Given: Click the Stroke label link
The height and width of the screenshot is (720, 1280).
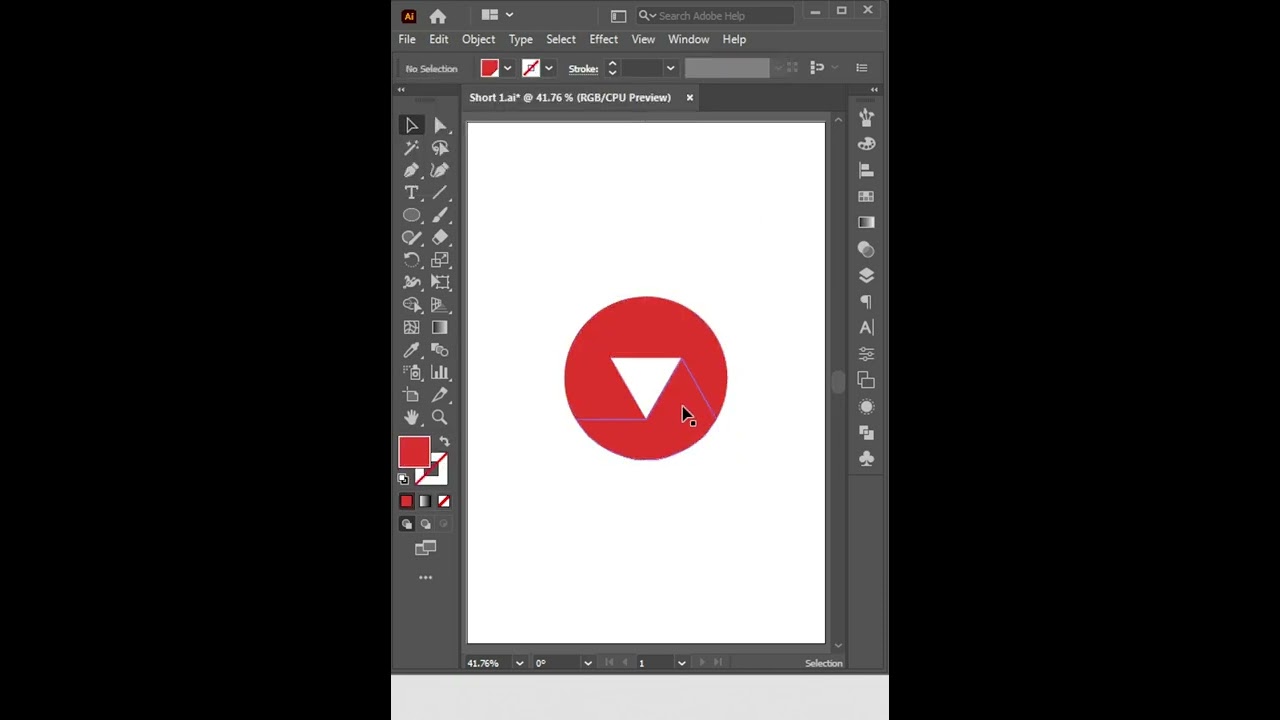Looking at the screenshot, I should (x=583, y=69).
